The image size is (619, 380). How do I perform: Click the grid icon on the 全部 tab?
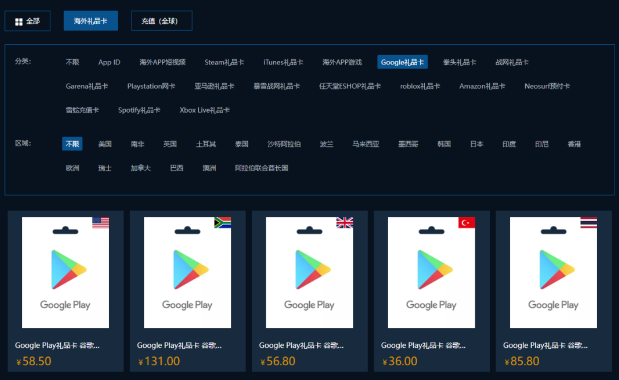coord(19,22)
